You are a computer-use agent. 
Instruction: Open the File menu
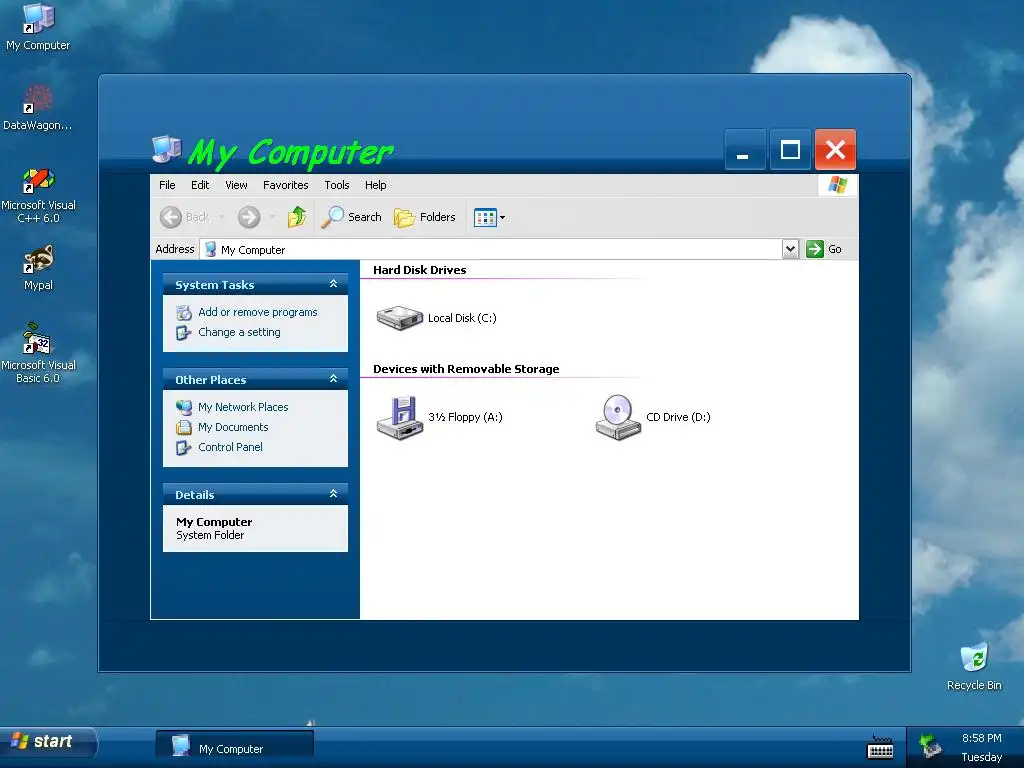(x=167, y=185)
